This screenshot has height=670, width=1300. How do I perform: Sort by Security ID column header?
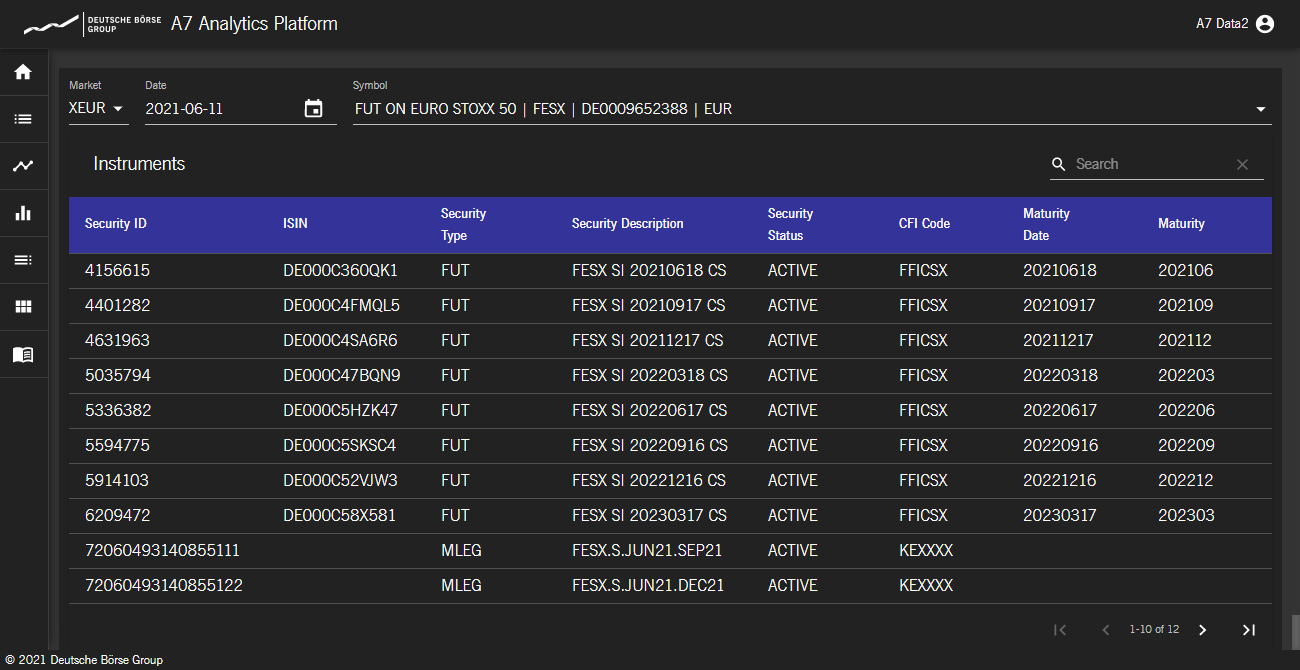point(116,224)
